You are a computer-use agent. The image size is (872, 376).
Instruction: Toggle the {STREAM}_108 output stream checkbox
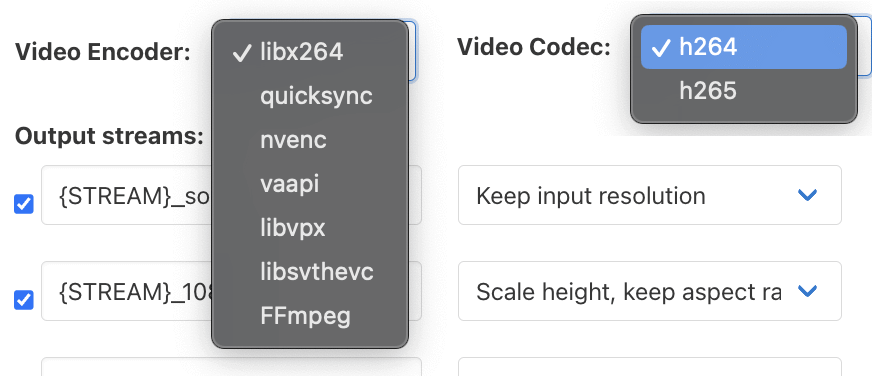[x=23, y=300]
